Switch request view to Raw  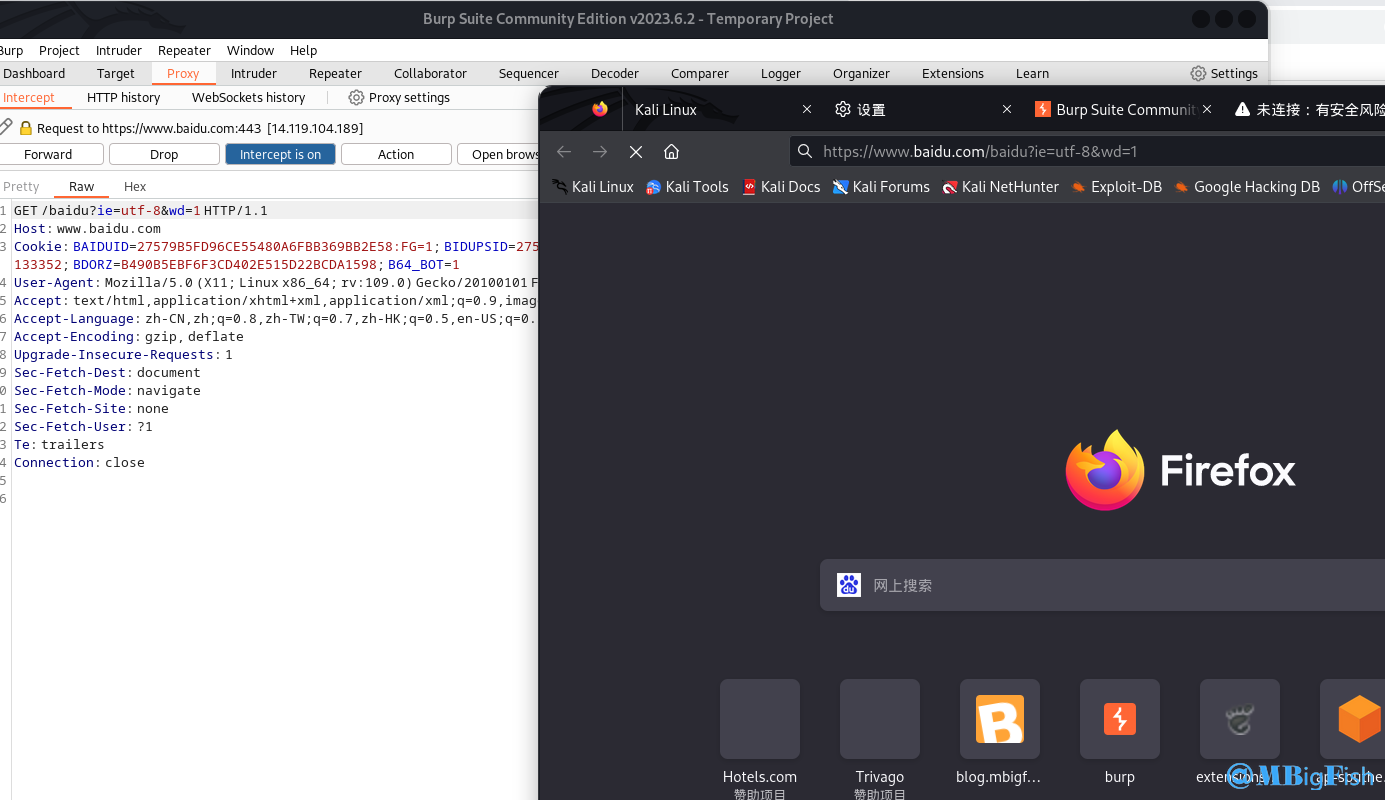pos(81,187)
